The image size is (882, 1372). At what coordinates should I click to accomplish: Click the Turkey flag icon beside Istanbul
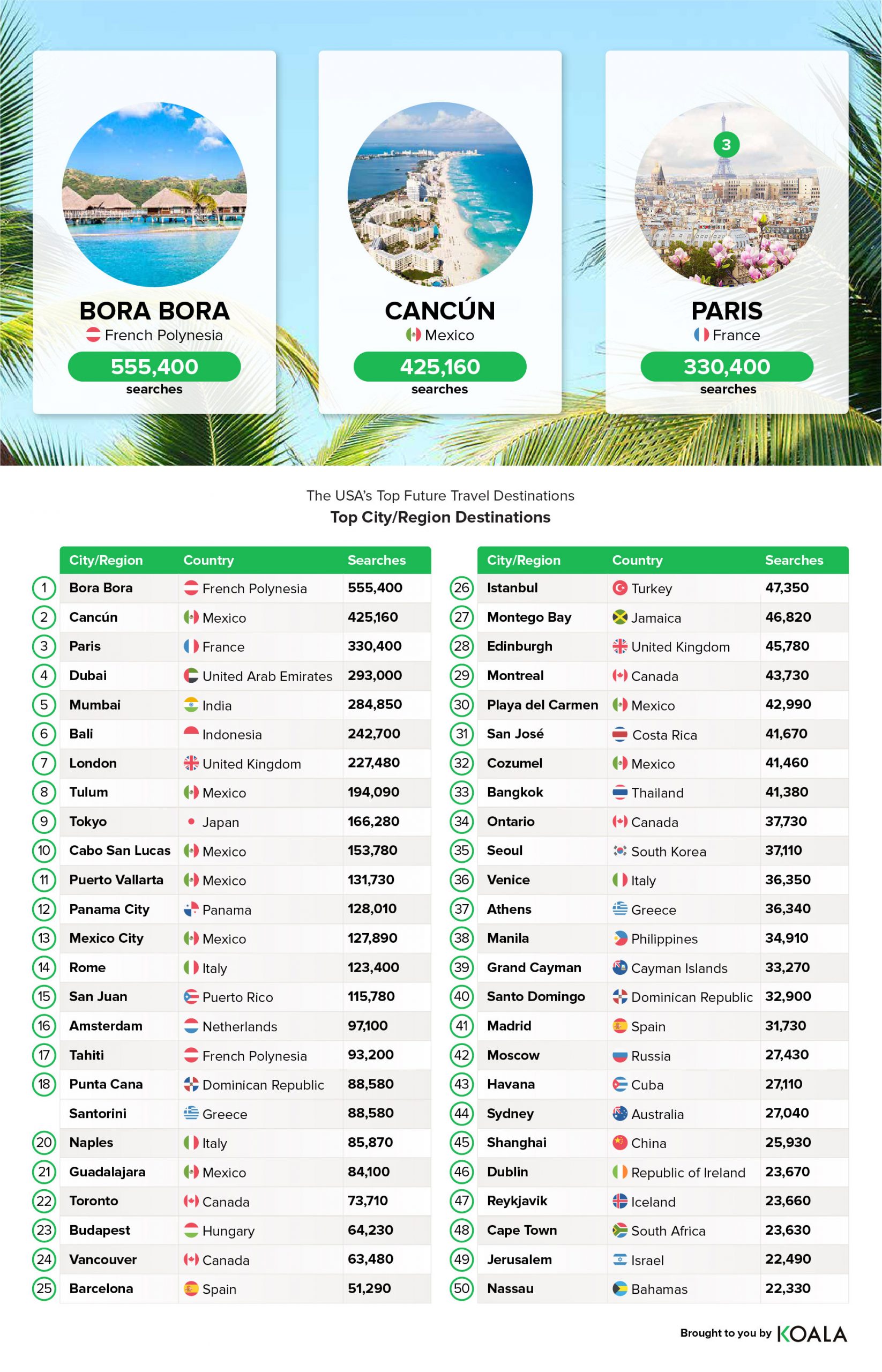point(619,588)
